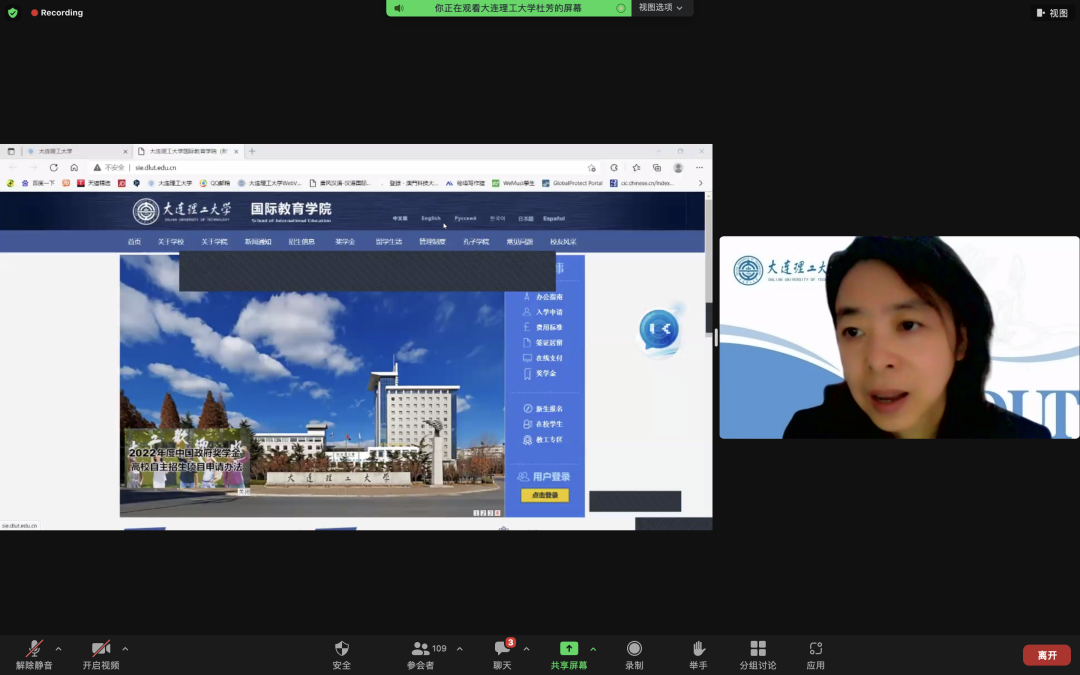Switch site language to Español
The width and height of the screenshot is (1080, 675).
coord(554,218)
